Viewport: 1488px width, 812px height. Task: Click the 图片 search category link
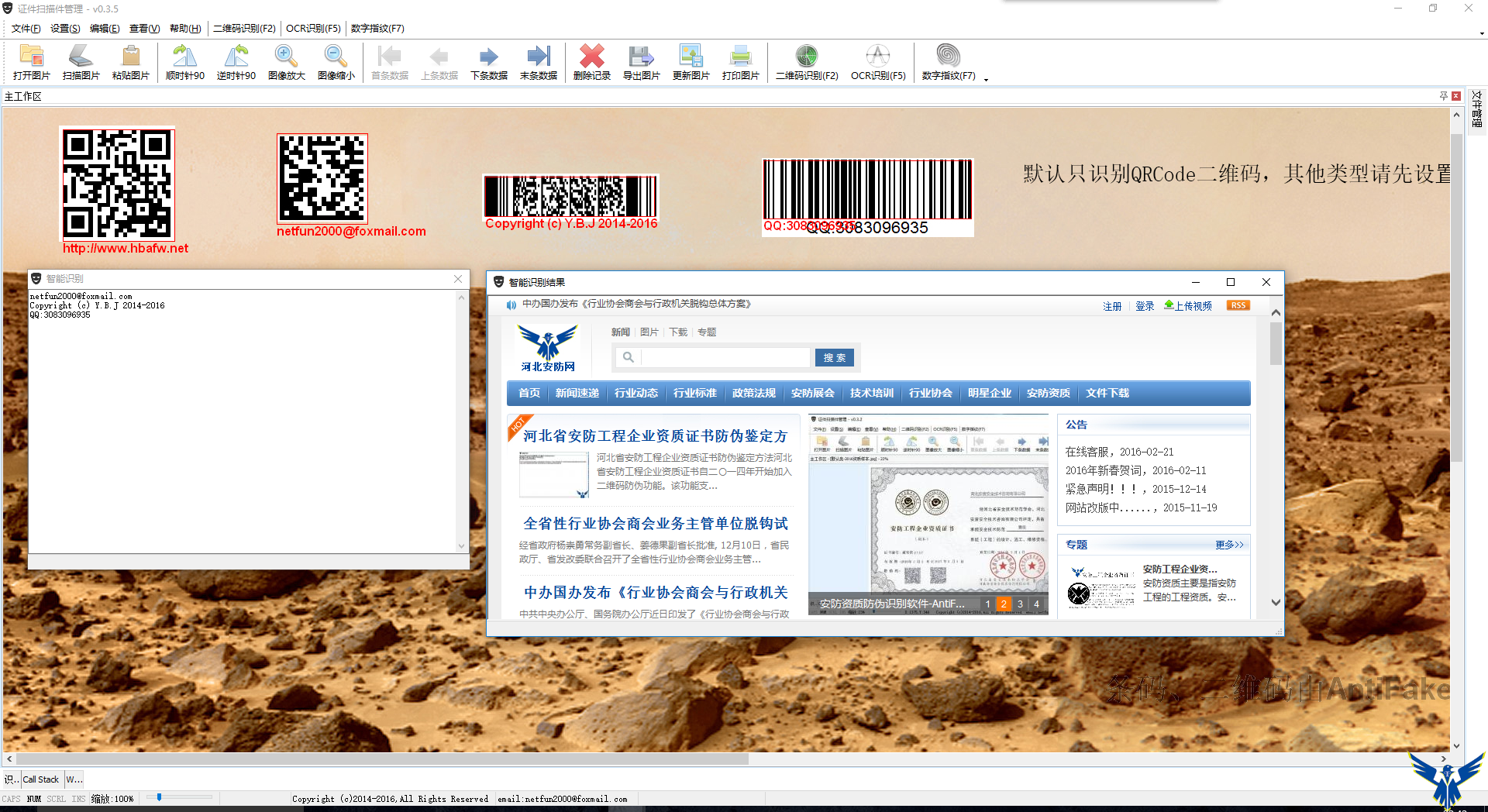click(649, 332)
